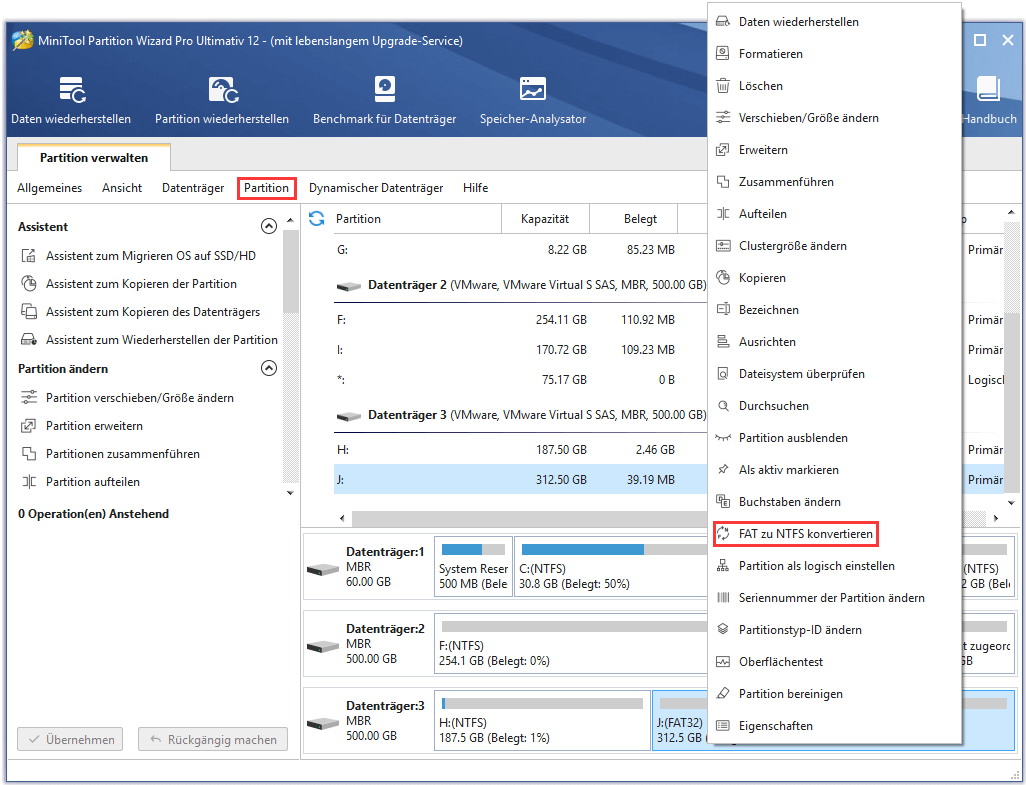The image size is (1026, 785).
Task: Open the Speicher-Analysator icon
Action: pos(533,89)
